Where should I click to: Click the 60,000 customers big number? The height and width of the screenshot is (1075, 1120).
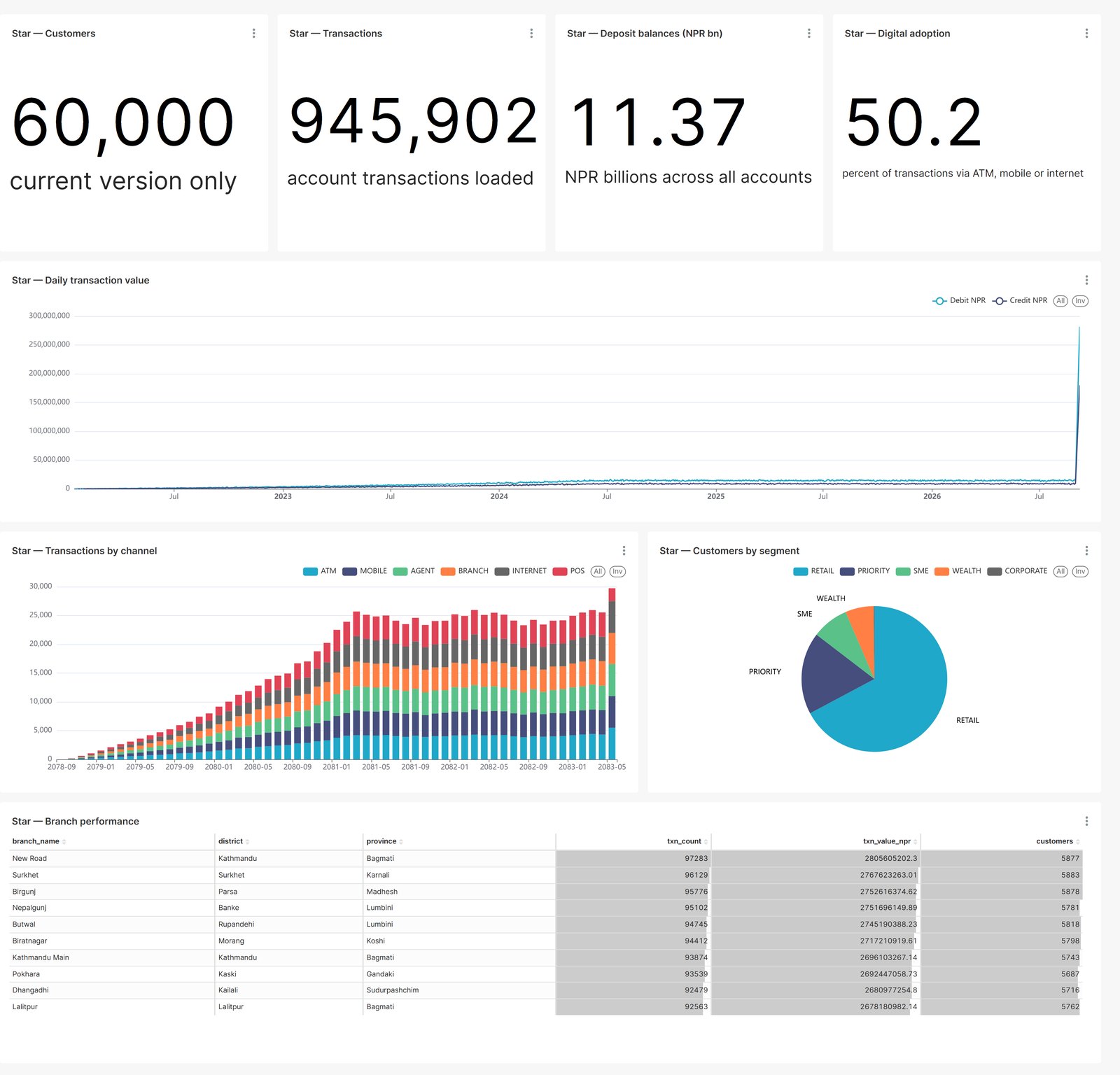tap(123, 123)
